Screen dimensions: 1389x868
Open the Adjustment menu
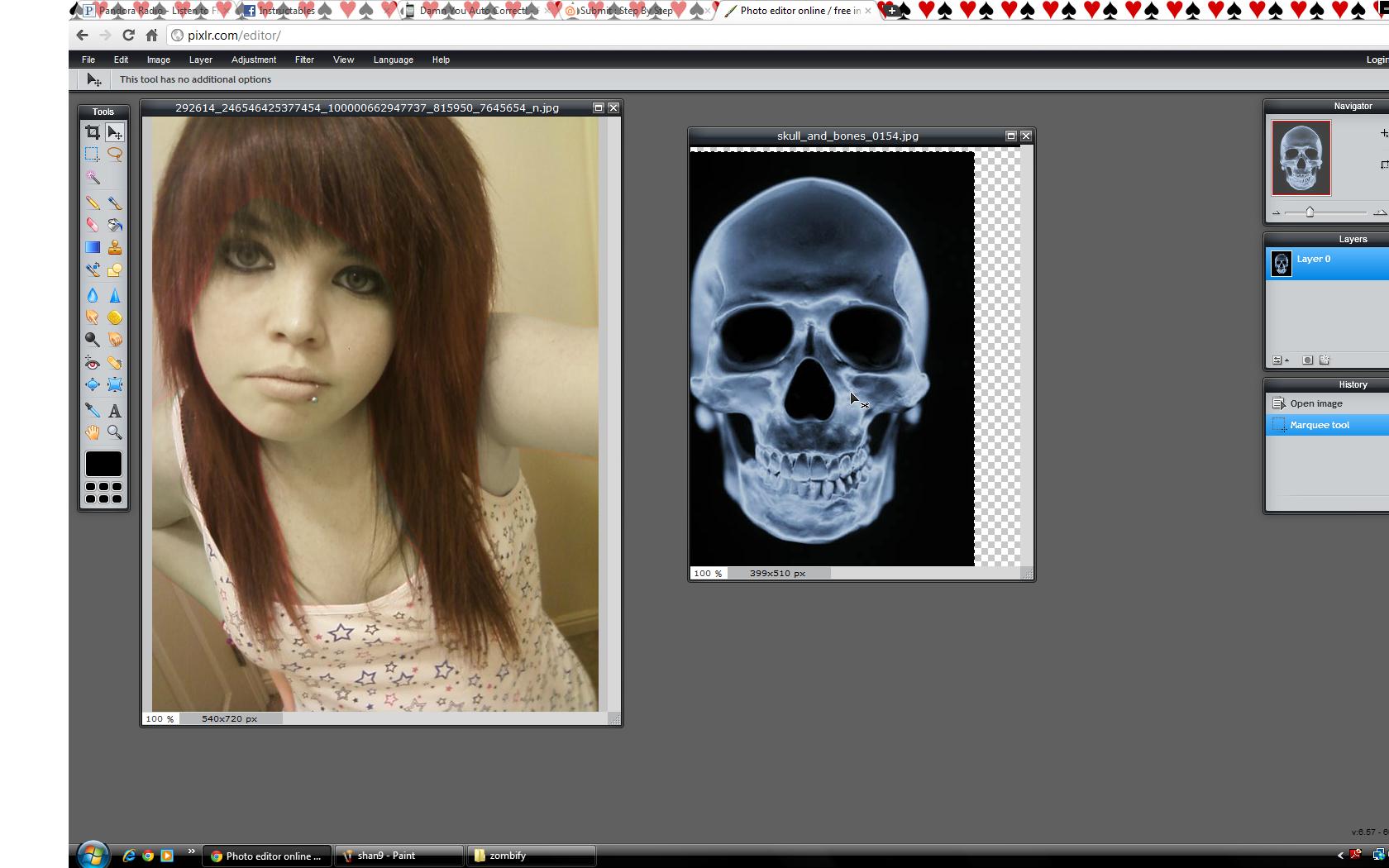[254, 60]
